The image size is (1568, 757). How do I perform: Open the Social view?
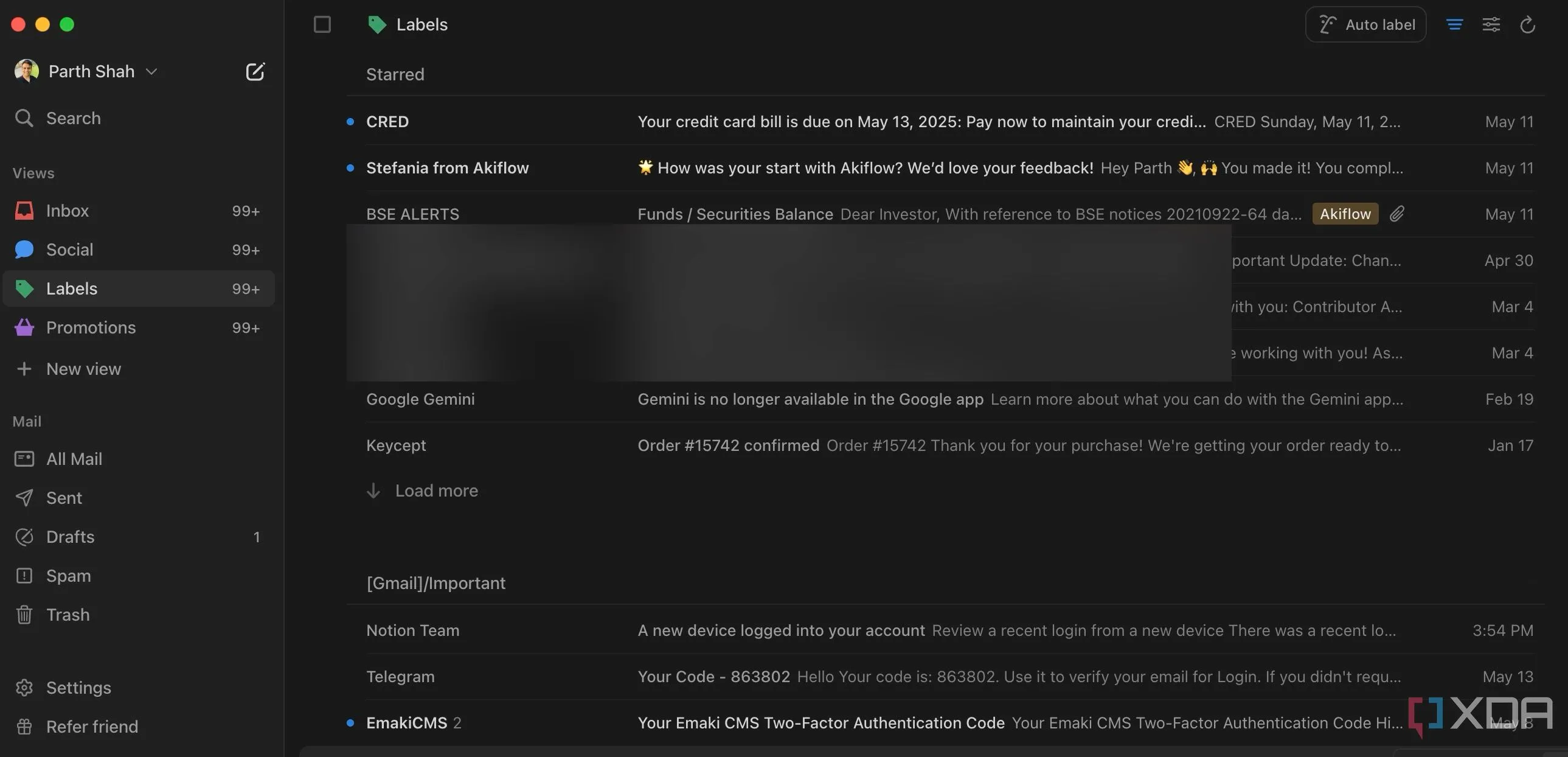point(139,249)
